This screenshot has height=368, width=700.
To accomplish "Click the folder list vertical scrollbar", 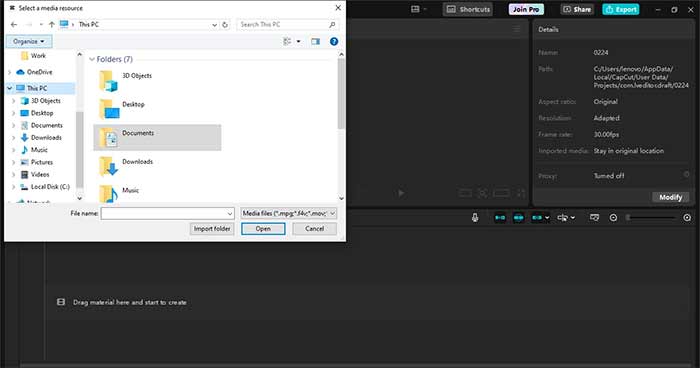I will point(341,94).
